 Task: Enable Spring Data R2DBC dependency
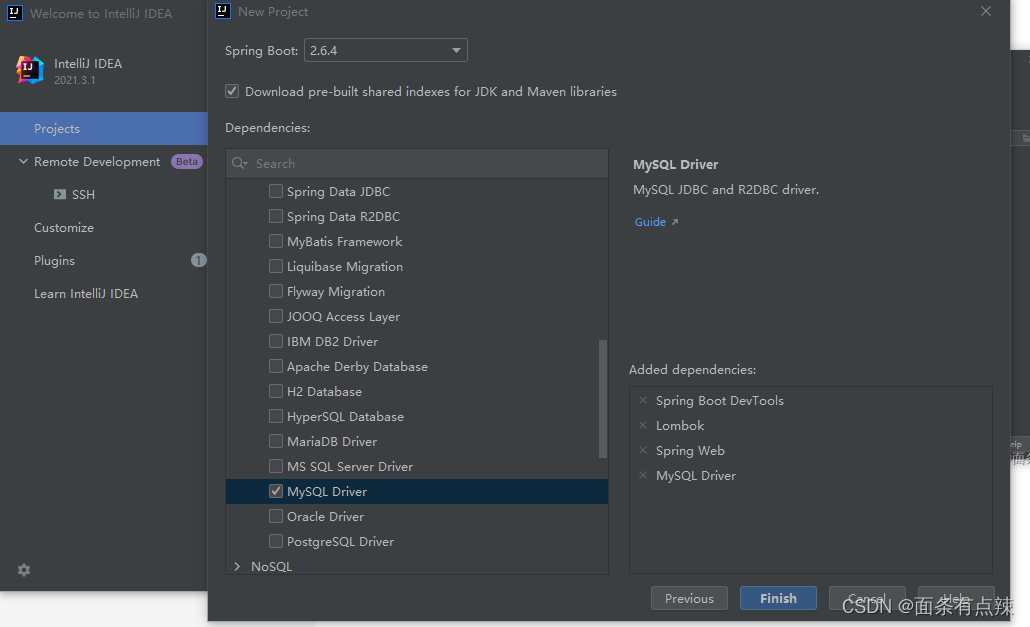tap(276, 216)
